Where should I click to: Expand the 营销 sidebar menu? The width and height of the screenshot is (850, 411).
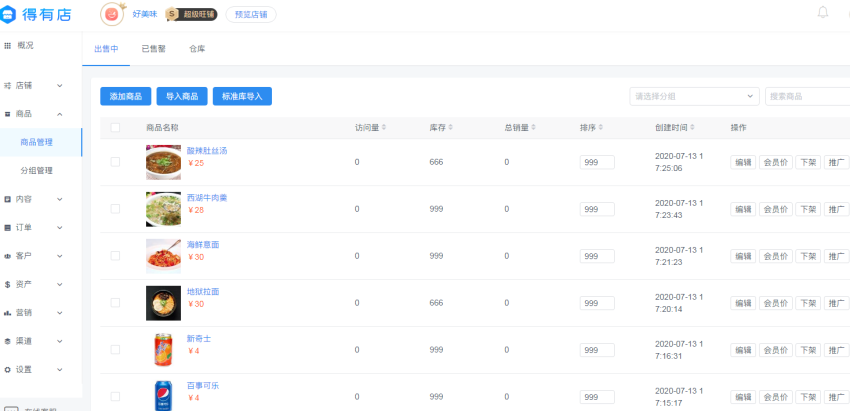[35, 313]
